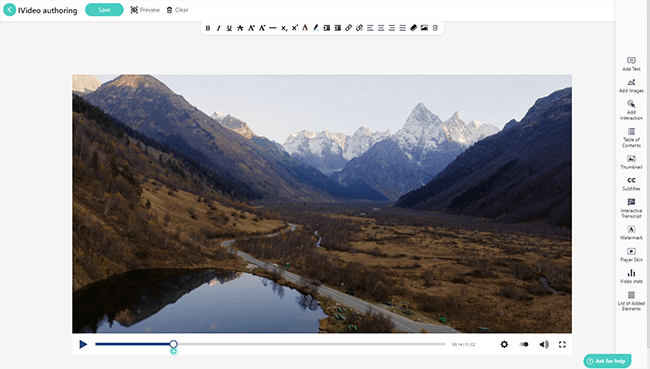The width and height of the screenshot is (650, 369).
Task: Open Add Text tool
Action: click(631, 64)
